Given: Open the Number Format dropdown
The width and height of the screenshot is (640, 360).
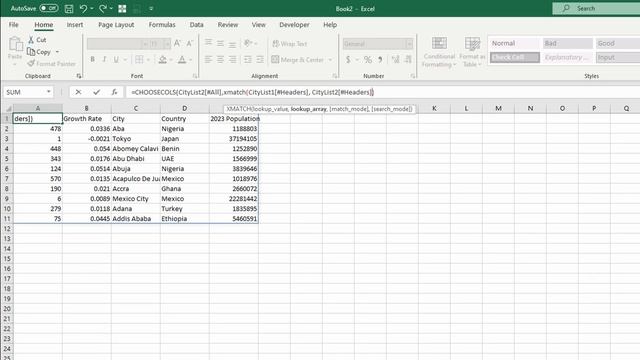Looking at the screenshot, I should pos(409,44).
